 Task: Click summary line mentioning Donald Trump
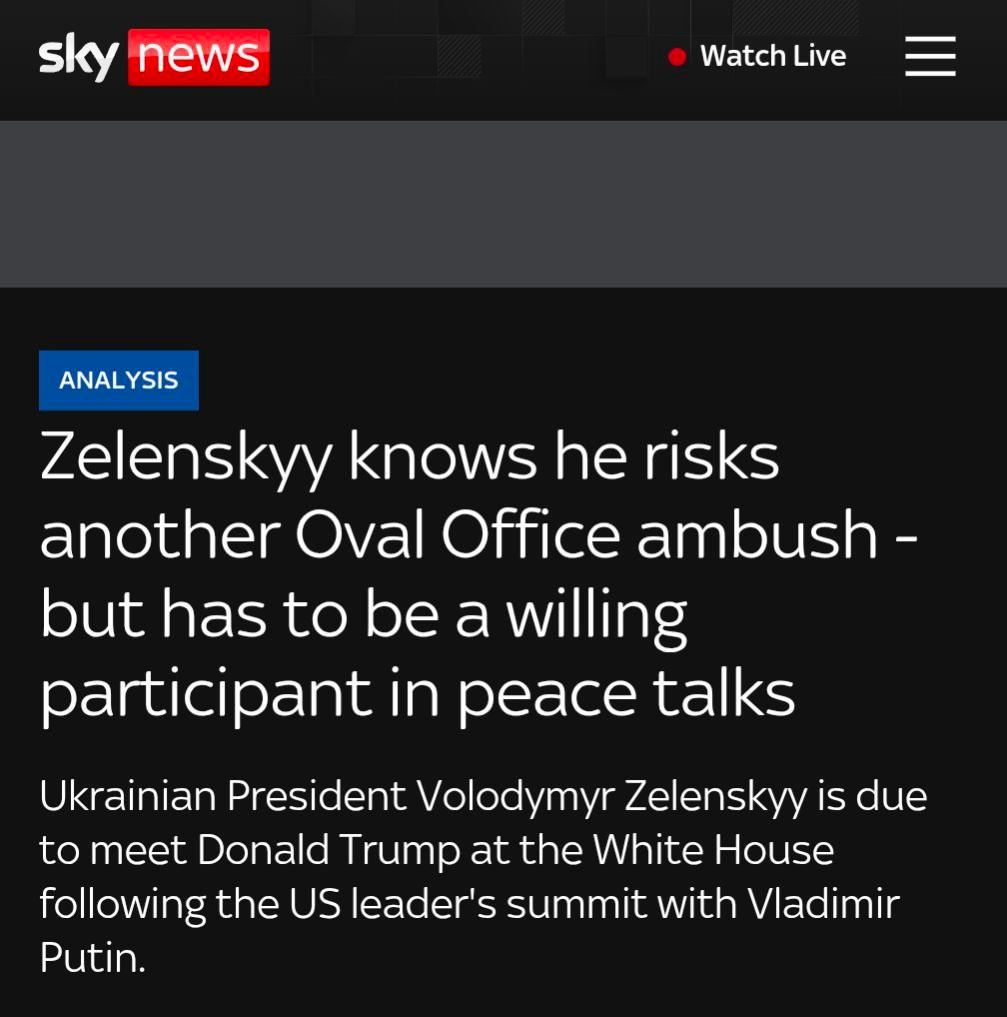pos(436,850)
